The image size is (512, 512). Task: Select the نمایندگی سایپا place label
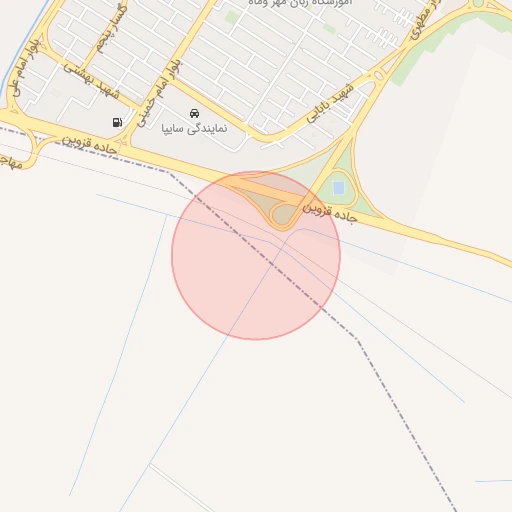pos(194,129)
